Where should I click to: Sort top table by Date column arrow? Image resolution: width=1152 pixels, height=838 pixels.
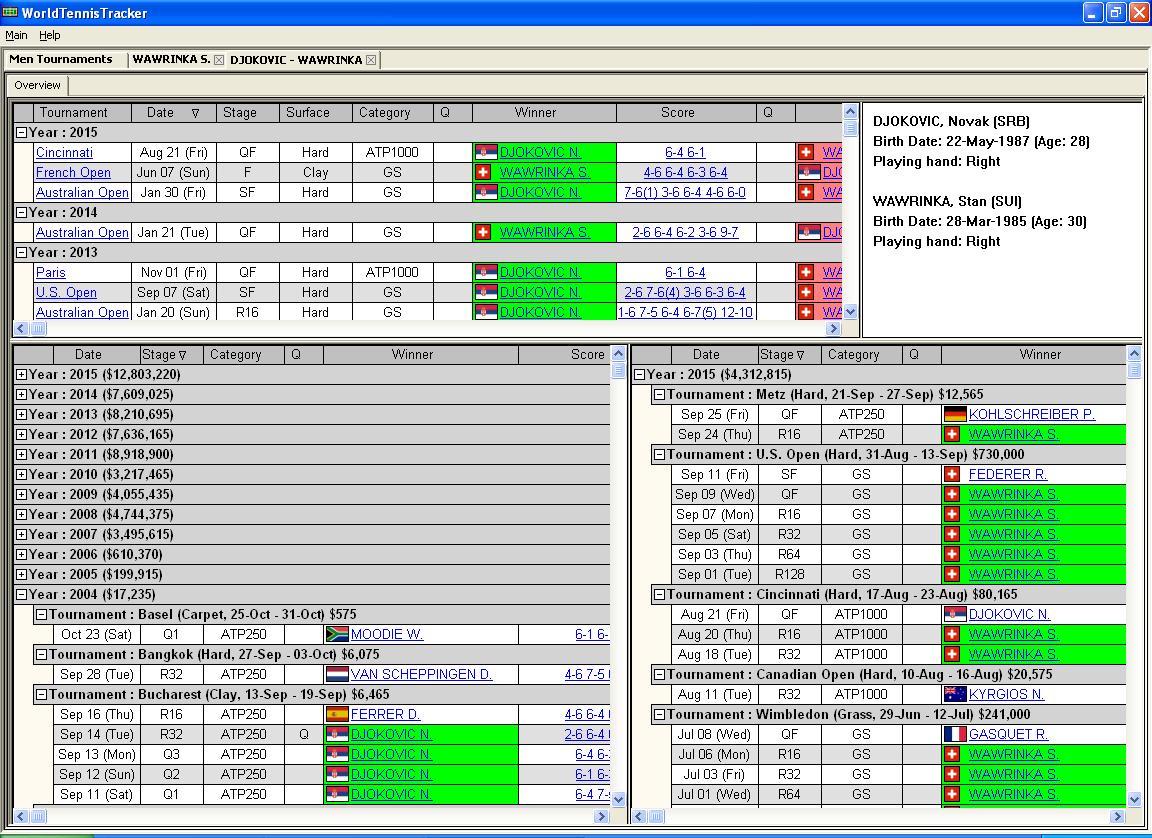point(195,113)
